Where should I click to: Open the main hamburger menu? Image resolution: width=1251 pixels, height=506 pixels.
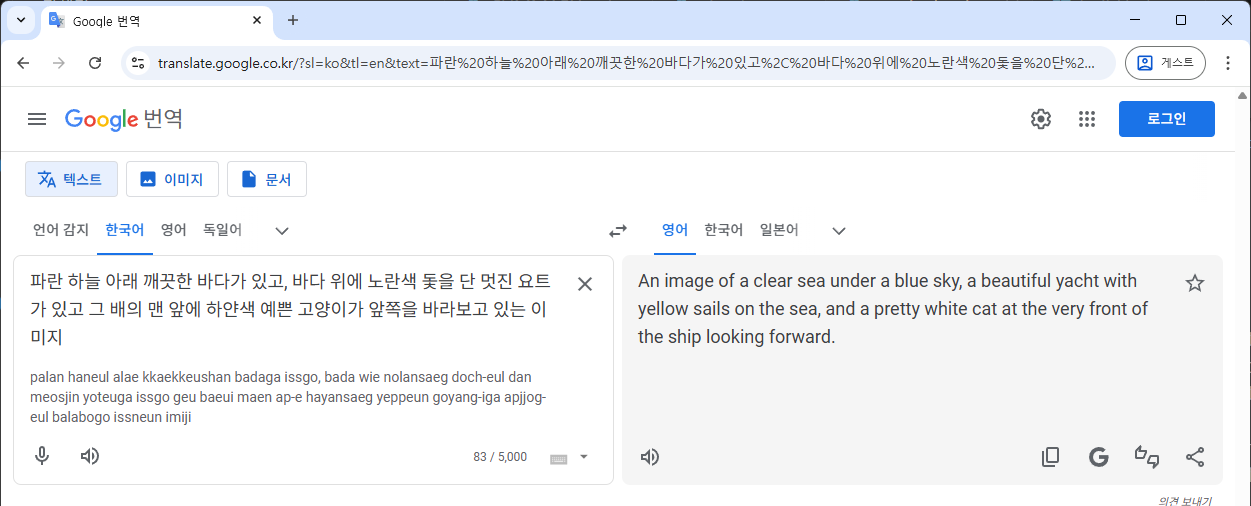37,119
